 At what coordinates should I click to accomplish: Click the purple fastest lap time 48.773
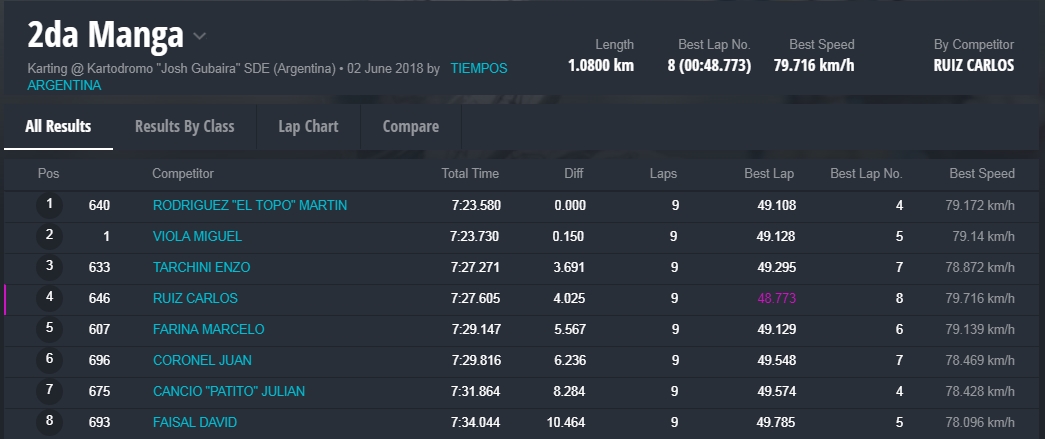[776, 298]
